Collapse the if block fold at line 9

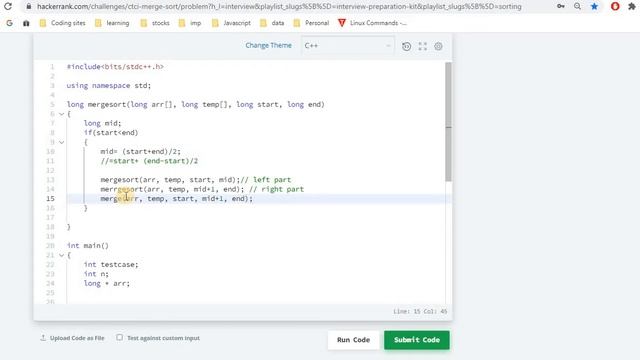(62, 142)
